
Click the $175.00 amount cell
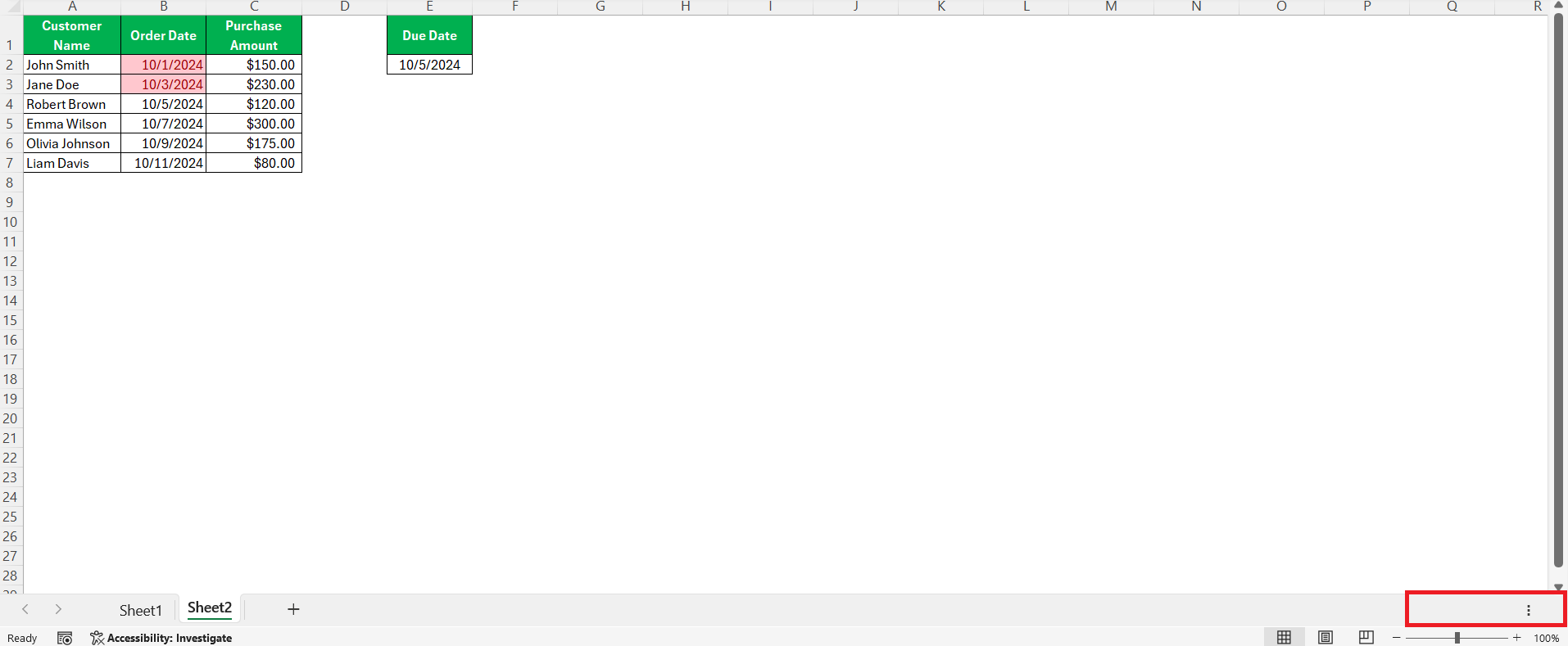(254, 143)
